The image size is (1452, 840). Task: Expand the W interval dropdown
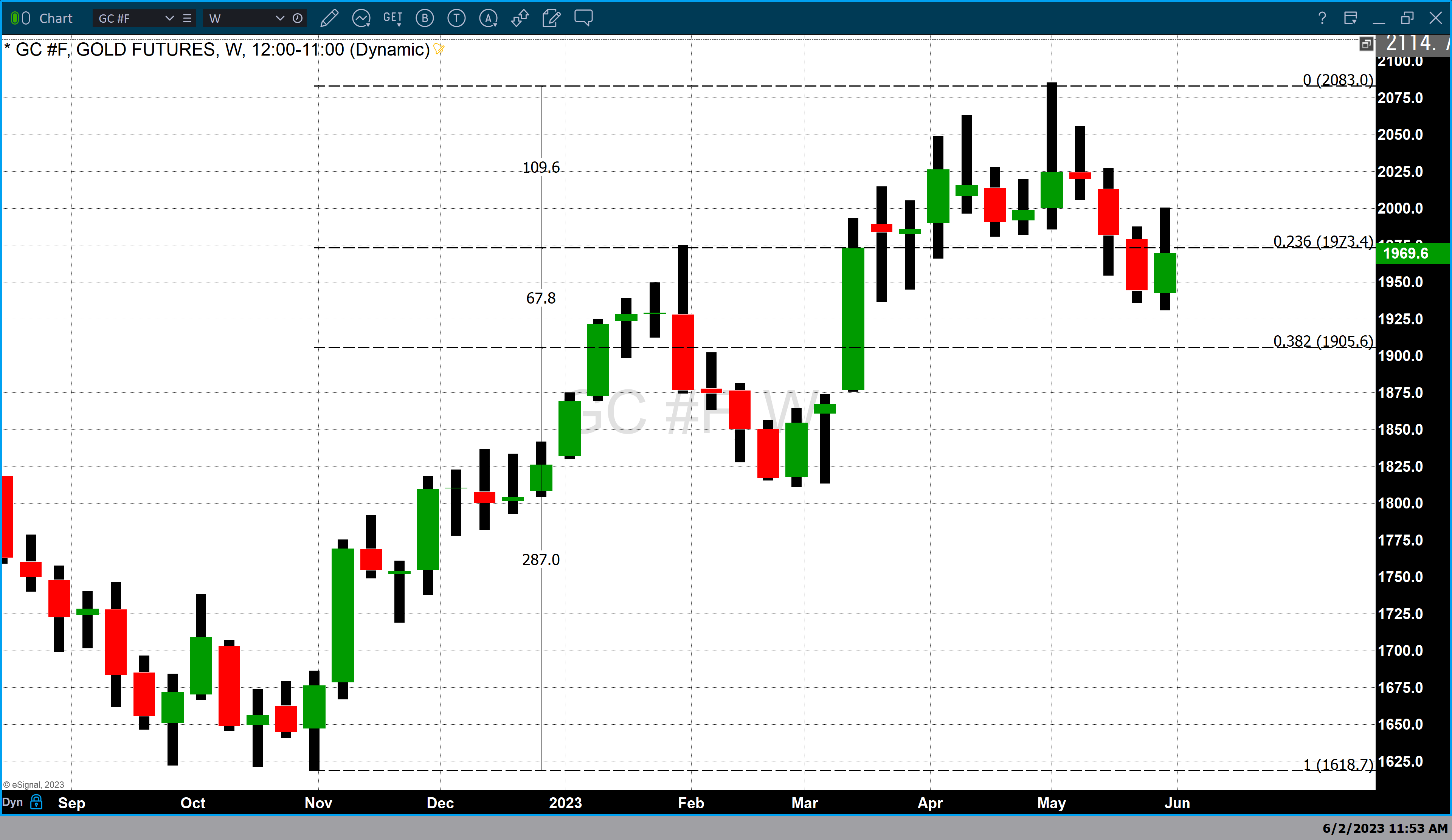pyautogui.click(x=280, y=19)
